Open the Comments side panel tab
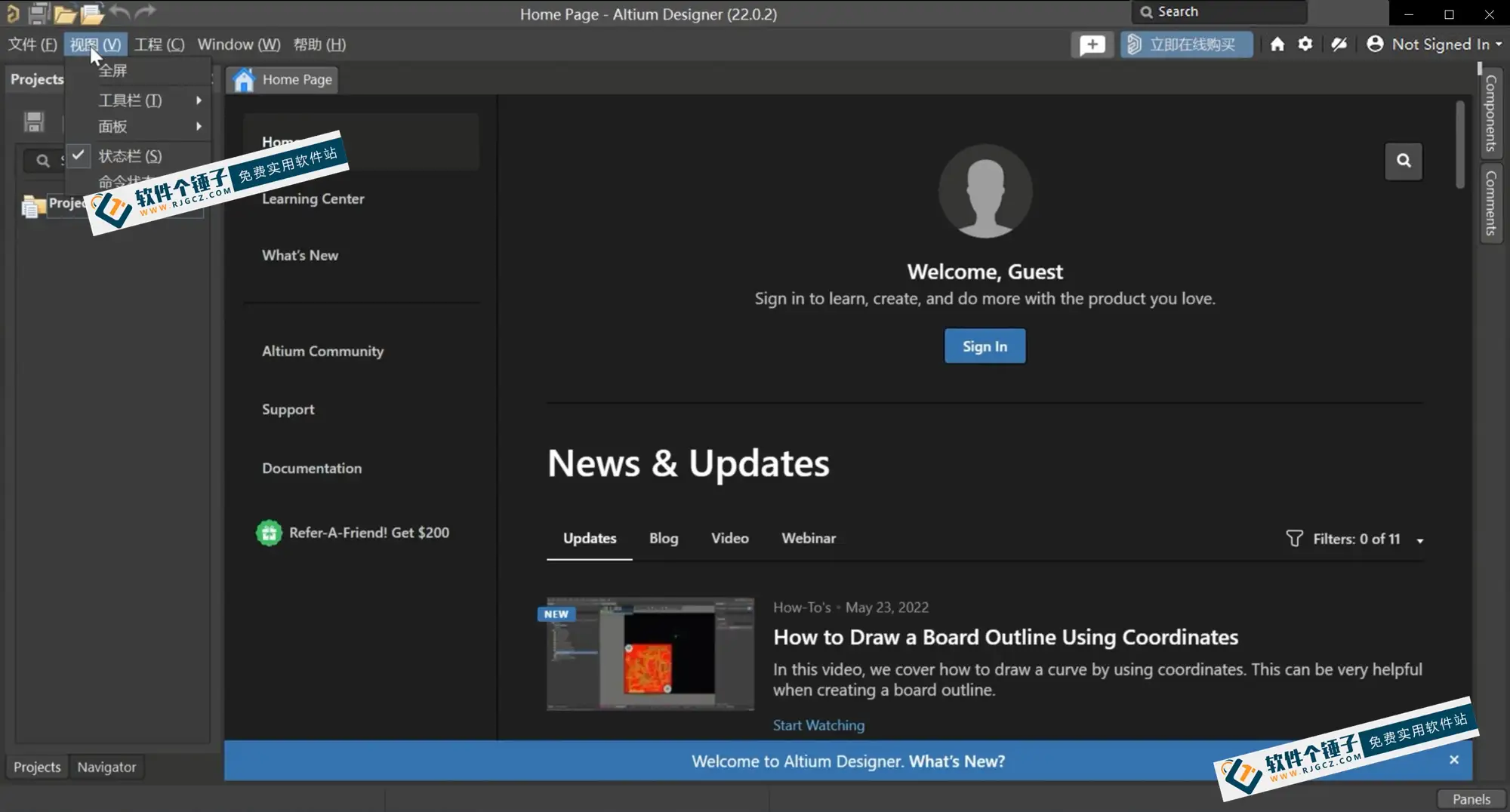This screenshot has width=1510, height=812. [x=1491, y=202]
